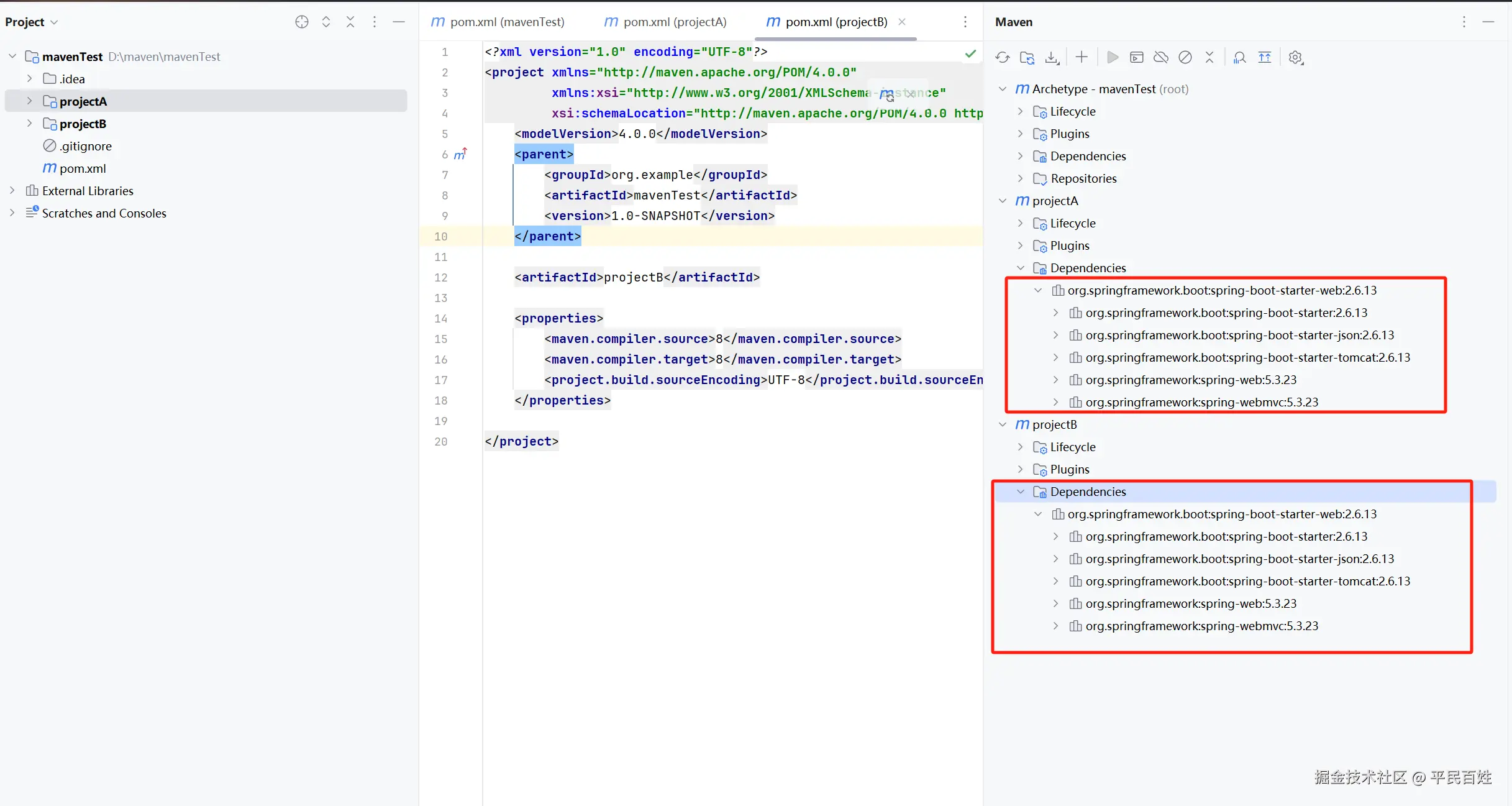Toggle Show Dependencies Popup arrows icon

1264,58
